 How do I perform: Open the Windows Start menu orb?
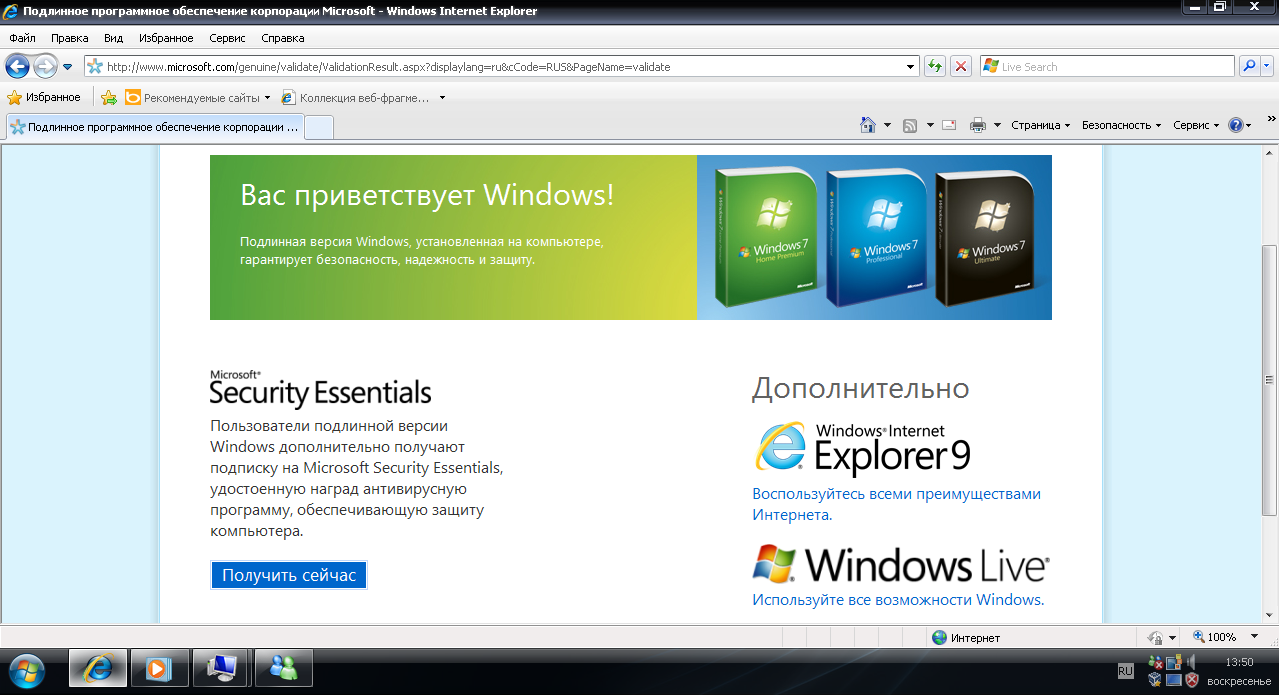(27, 669)
